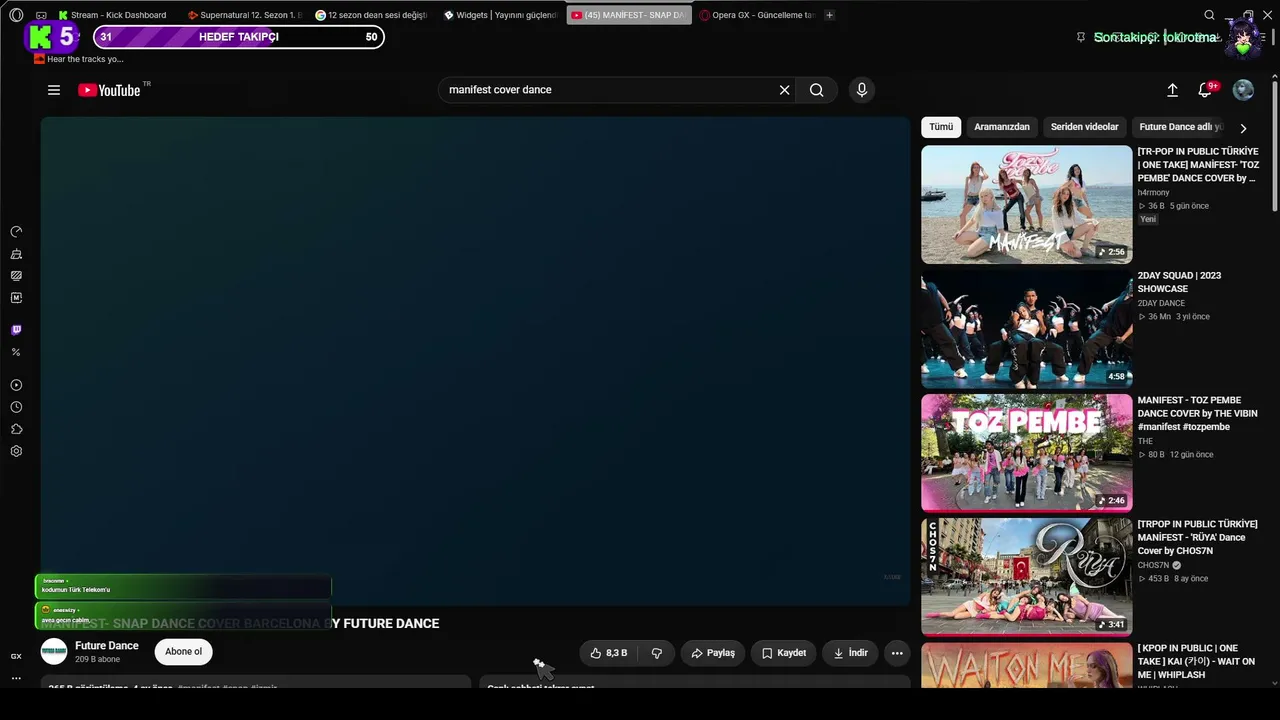Viewport: 1280px width, 720px height.
Task: Open the YouTube account avatar menu
Action: (x=1243, y=90)
